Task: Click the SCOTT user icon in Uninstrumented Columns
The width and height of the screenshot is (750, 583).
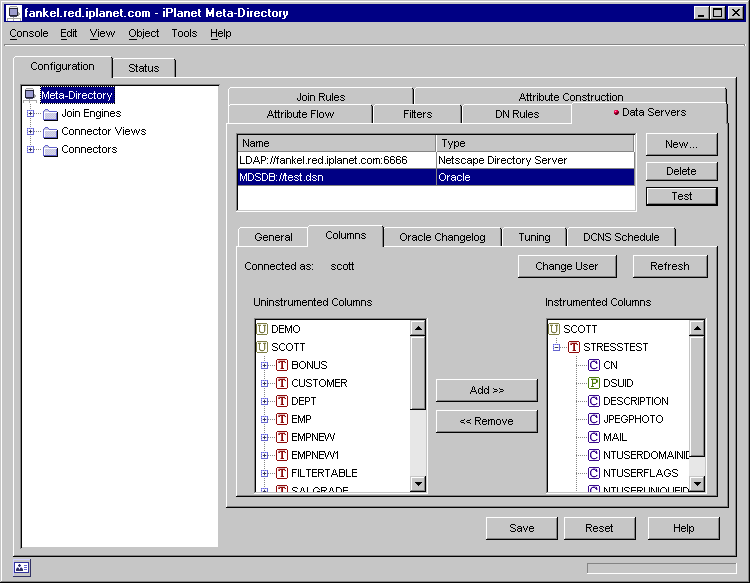Action: point(262,347)
